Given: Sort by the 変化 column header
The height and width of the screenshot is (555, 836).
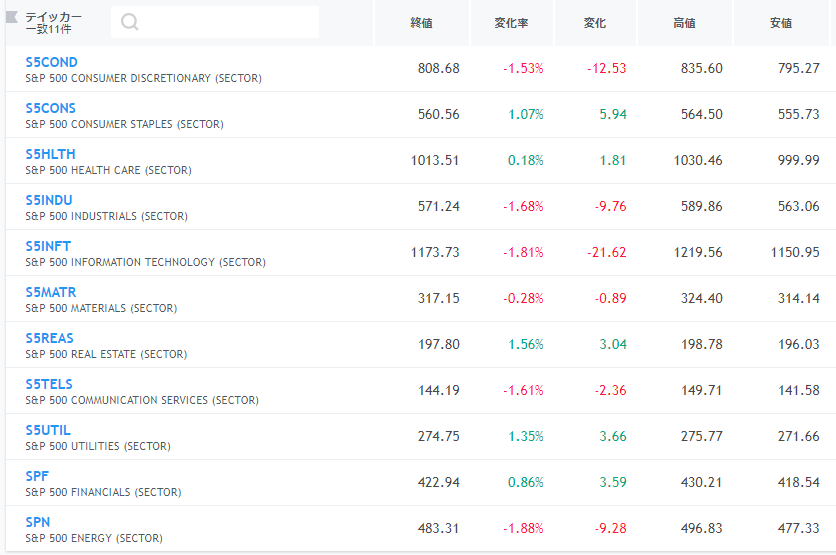Looking at the screenshot, I should 594,23.
